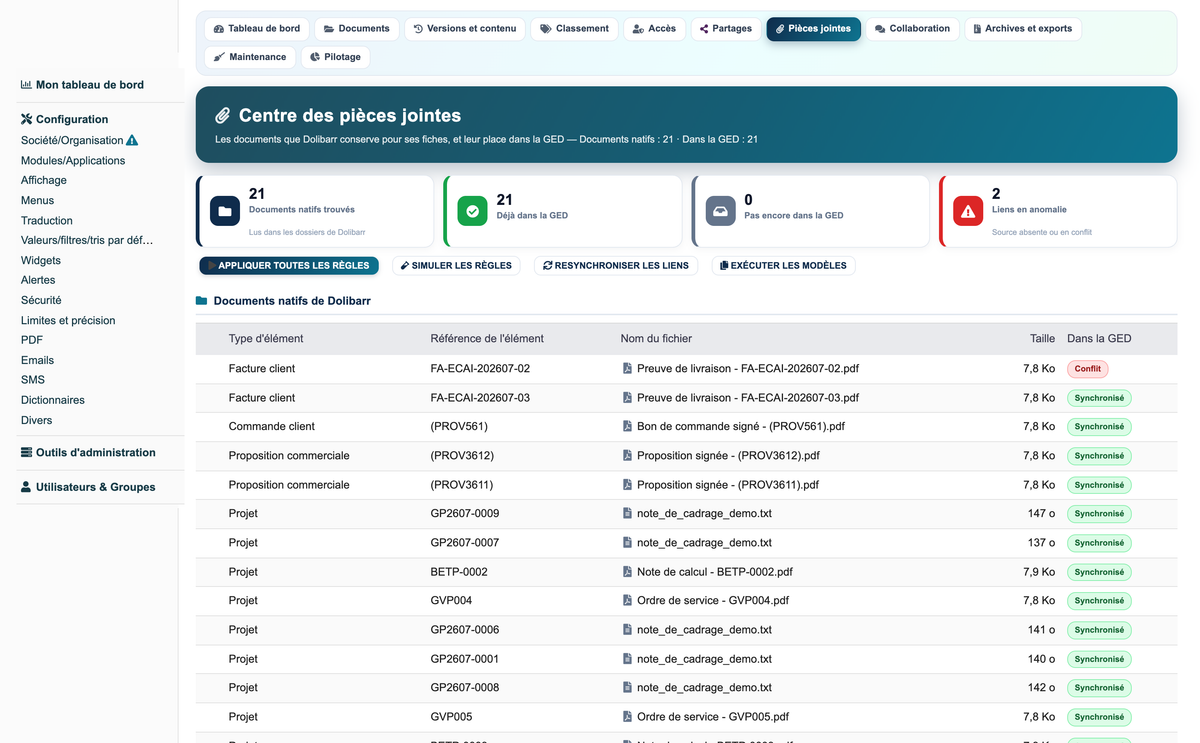Click the folder icon beside Documents natifs de Dolibarr

click(x=201, y=301)
